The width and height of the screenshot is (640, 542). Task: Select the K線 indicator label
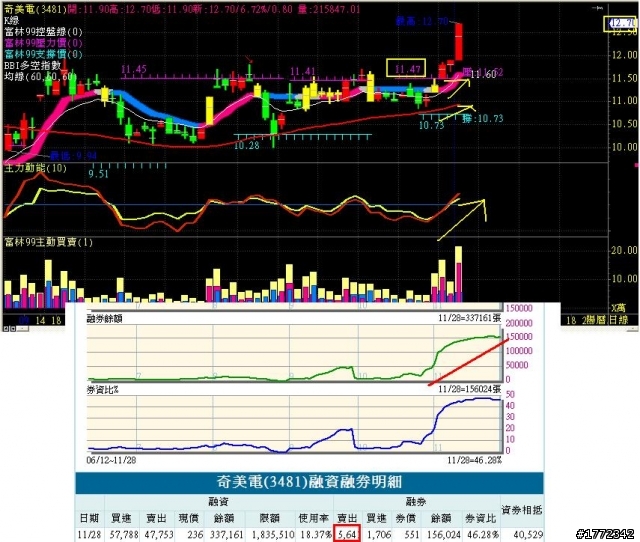11,20
